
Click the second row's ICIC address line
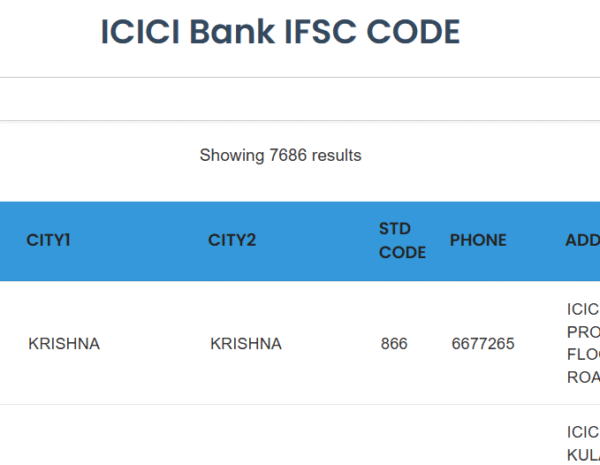(583, 432)
